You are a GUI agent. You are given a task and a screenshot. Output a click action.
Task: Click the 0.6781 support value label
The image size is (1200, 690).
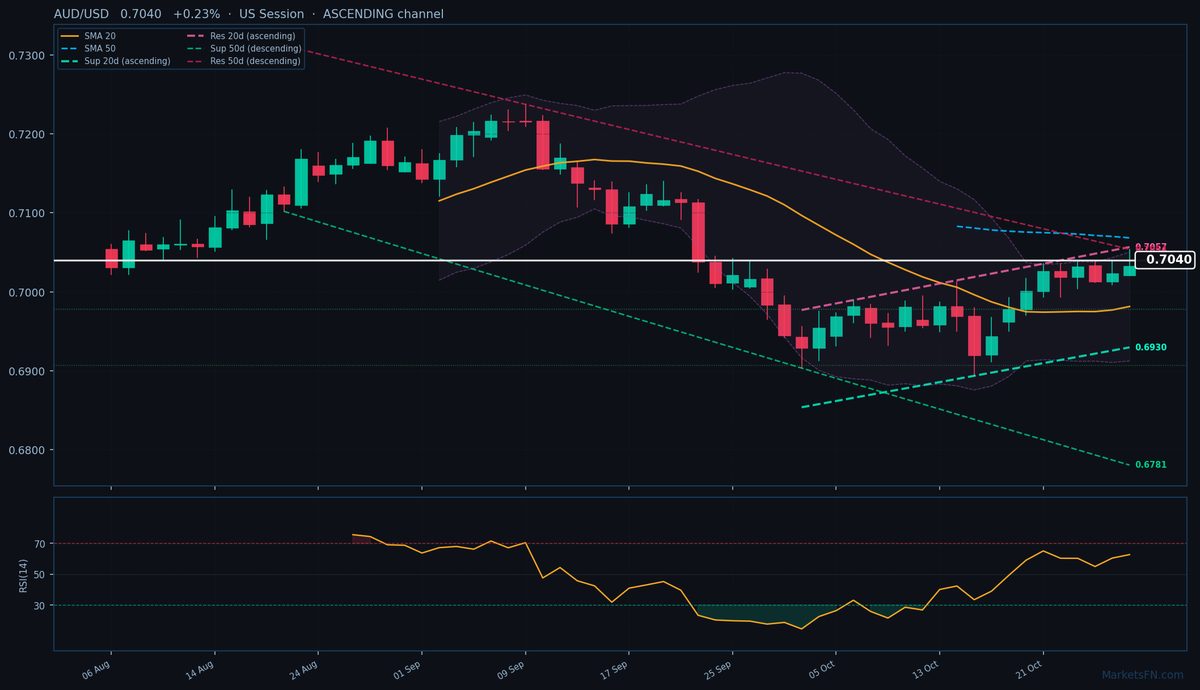pyautogui.click(x=1151, y=464)
